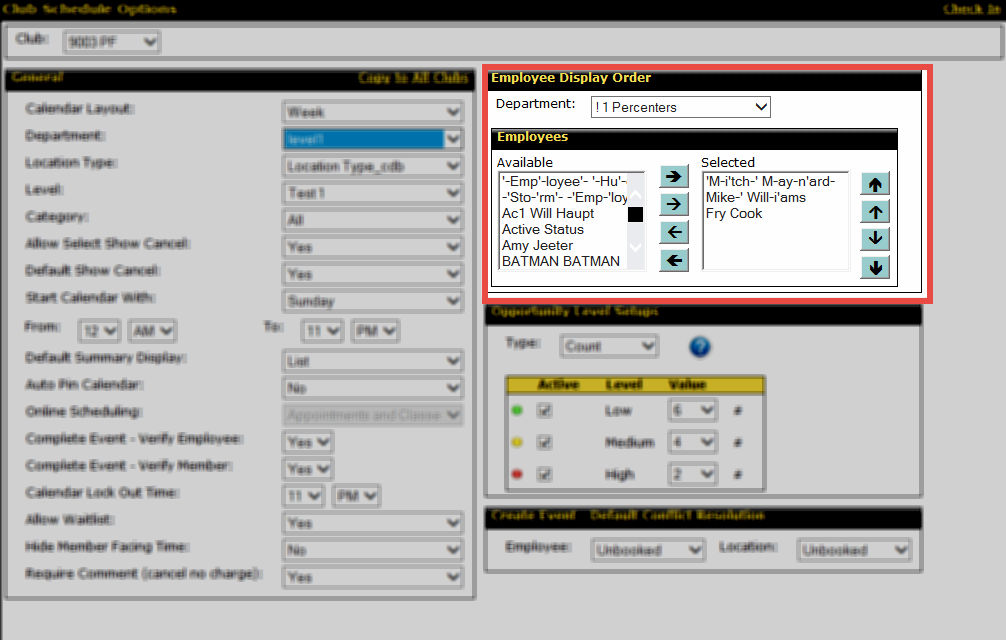
Task: Select Fry Cook in the Selected list
Action: click(734, 213)
